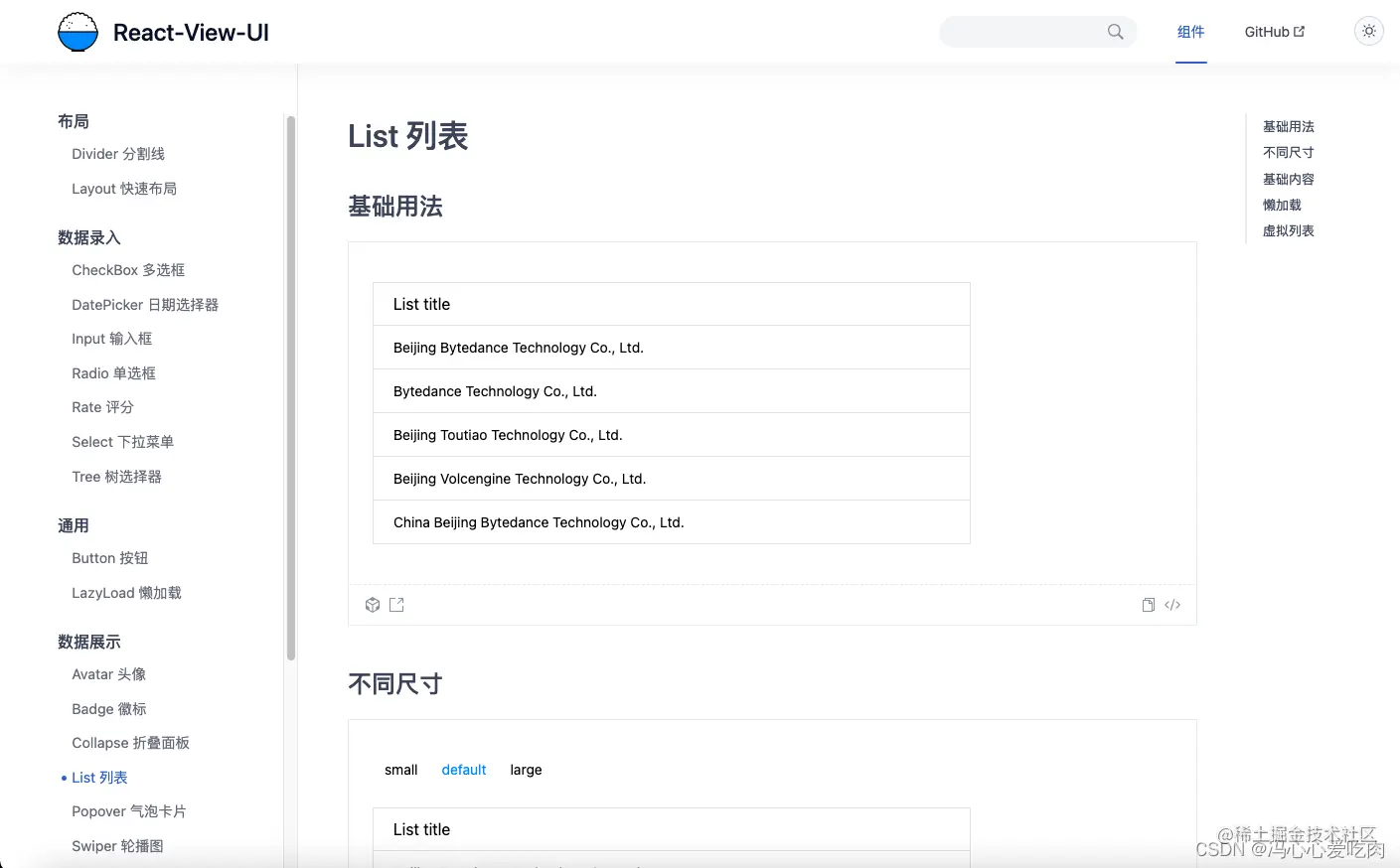Go to Select 下拉菜单 page
Screen dimensions: 1400x868
[x=122, y=442]
